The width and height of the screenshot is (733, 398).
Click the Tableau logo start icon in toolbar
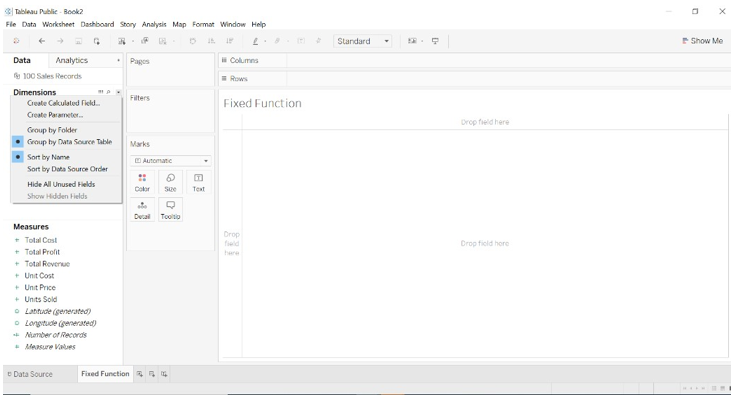16,41
